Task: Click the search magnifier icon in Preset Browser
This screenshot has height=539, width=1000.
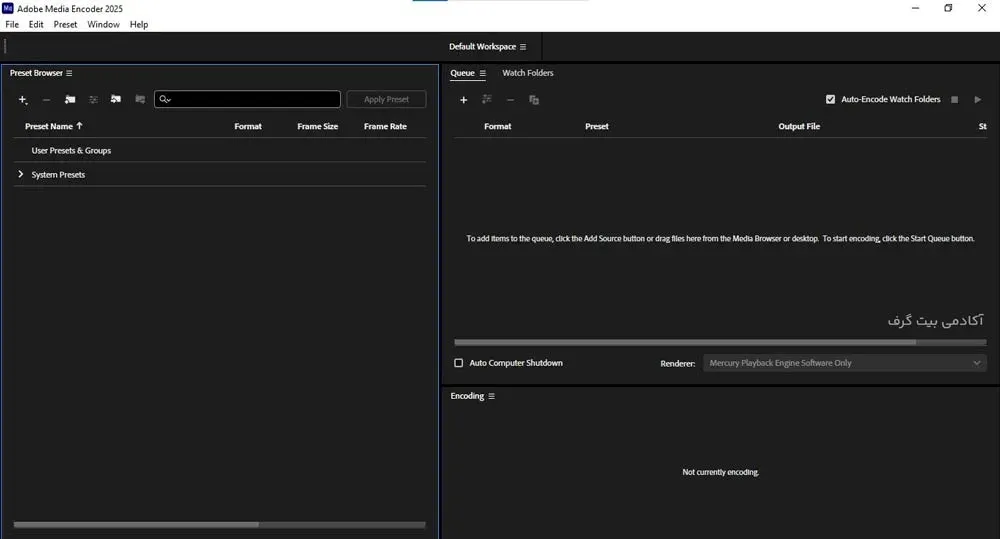Action: tap(165, 99)
